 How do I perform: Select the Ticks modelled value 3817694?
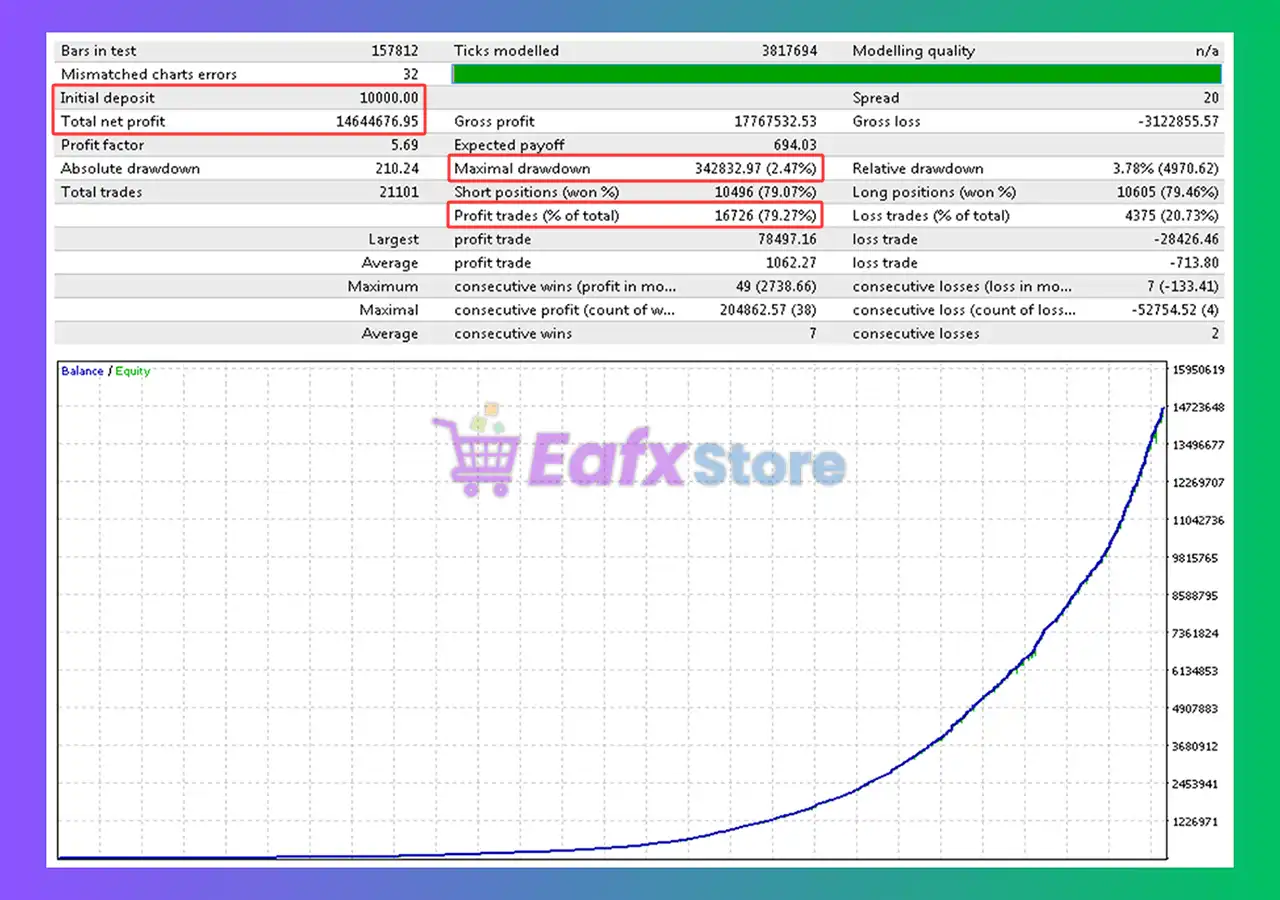(787, 51)
